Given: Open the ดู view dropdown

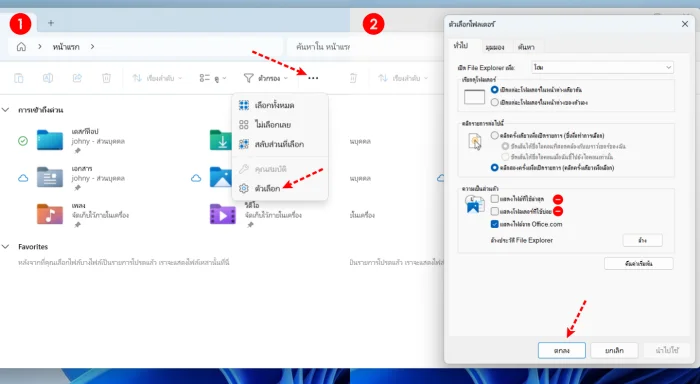Looking at the screenshot, I should coord(212,78).
